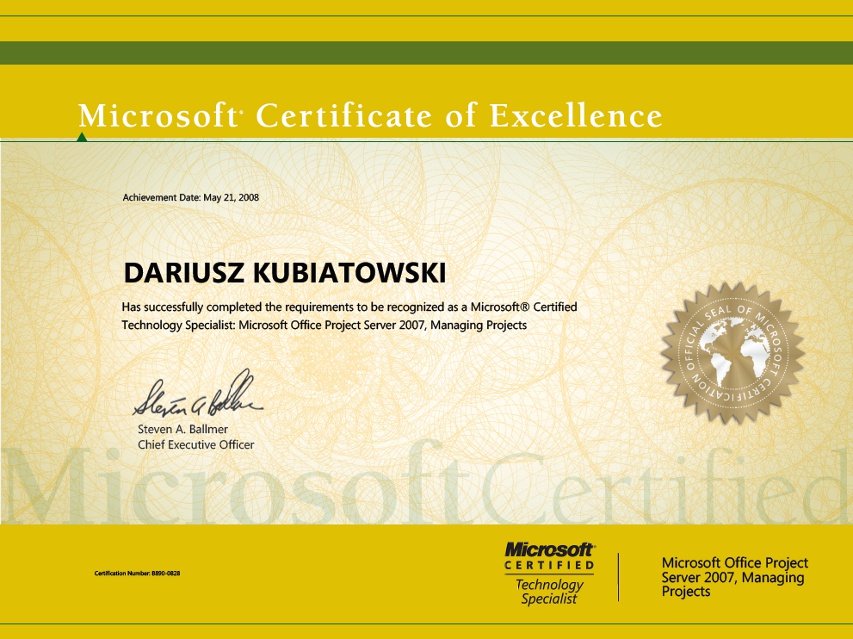
Task: Click the handwritten Steven A. Ballmer signature
Action: point(198,394)
